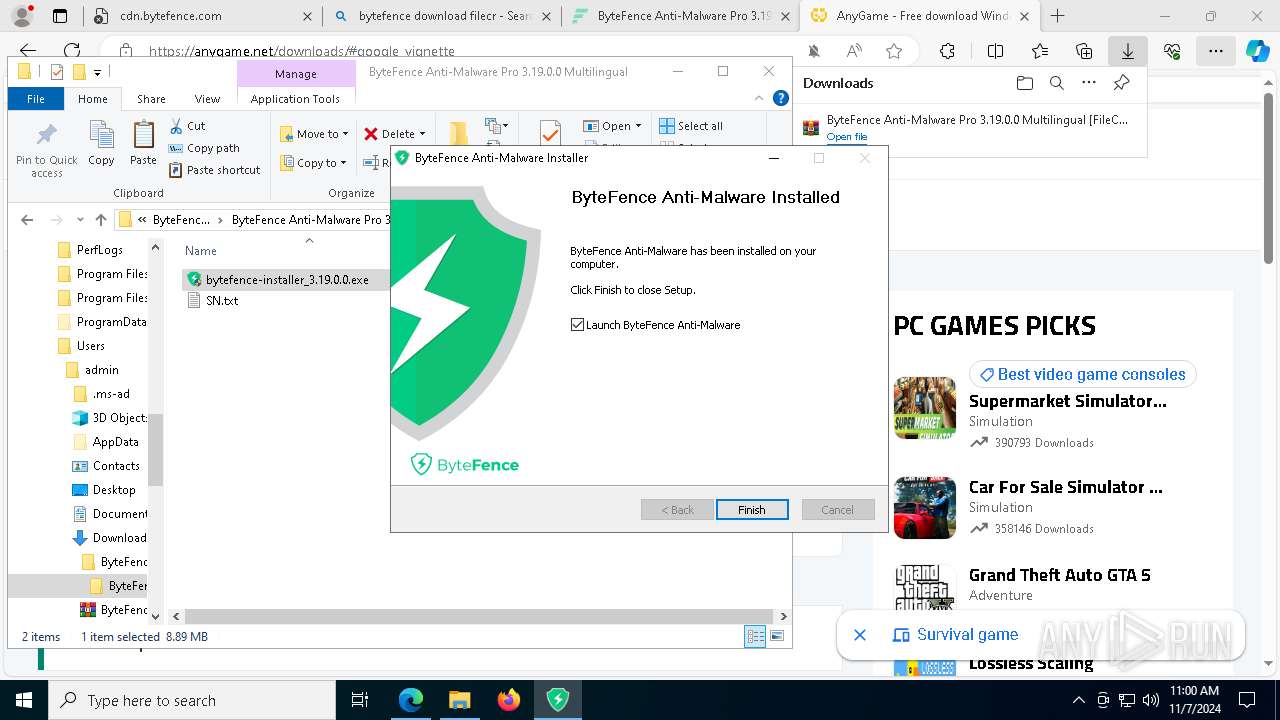
Task: Open the Copilot icon in Edge
Action: coord(1257,51)
